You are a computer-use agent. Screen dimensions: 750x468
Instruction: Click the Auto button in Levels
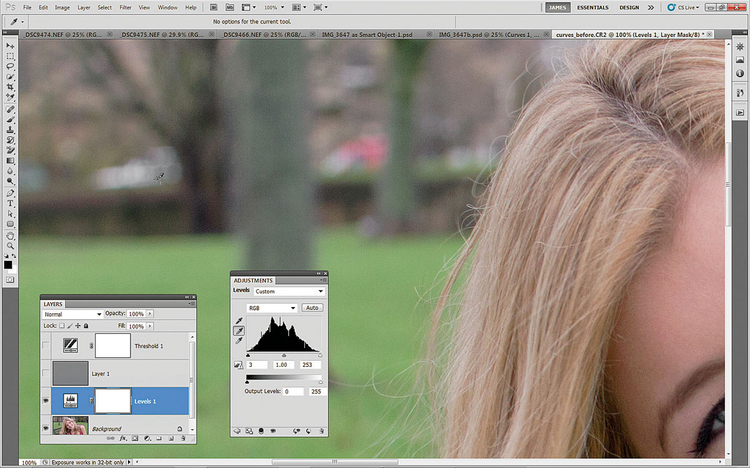point(312,308)
